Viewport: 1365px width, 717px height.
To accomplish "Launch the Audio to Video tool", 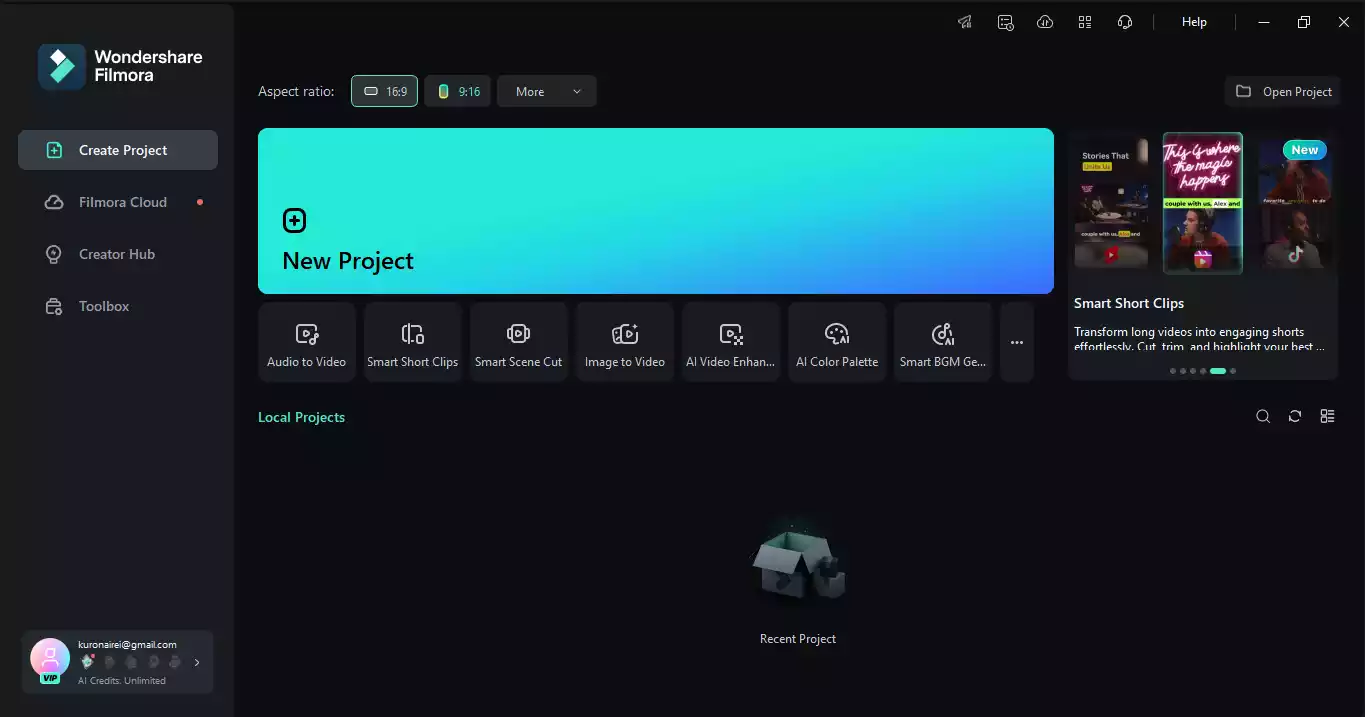I will [x=307, y=342].
